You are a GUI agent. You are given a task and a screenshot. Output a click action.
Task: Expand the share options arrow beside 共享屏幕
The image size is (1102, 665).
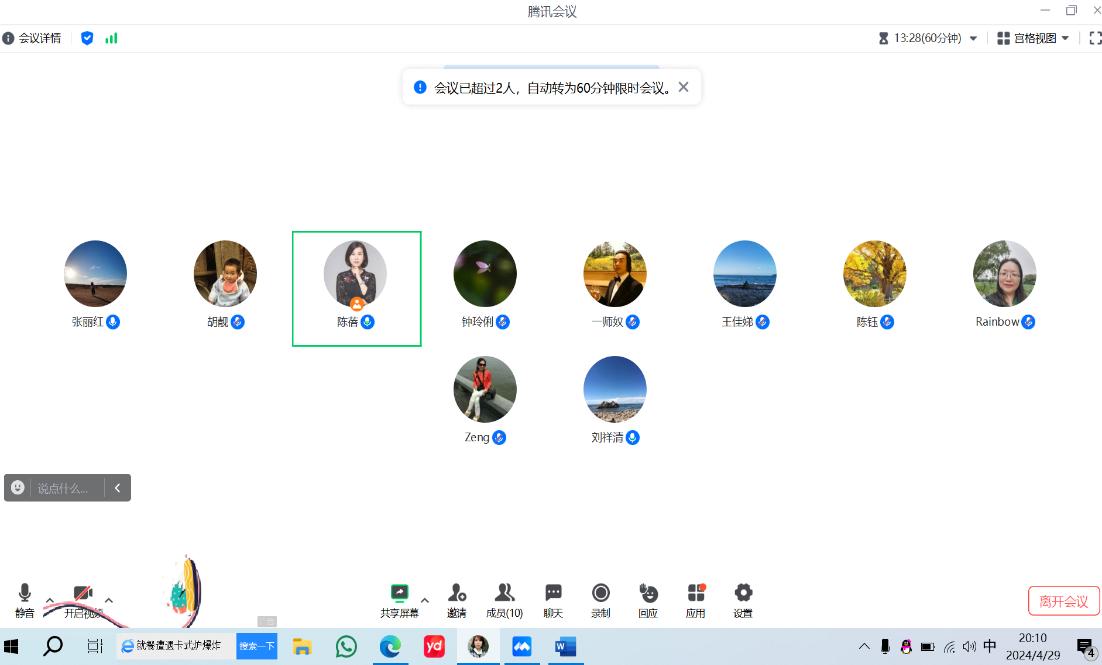[x=424, y=600]
